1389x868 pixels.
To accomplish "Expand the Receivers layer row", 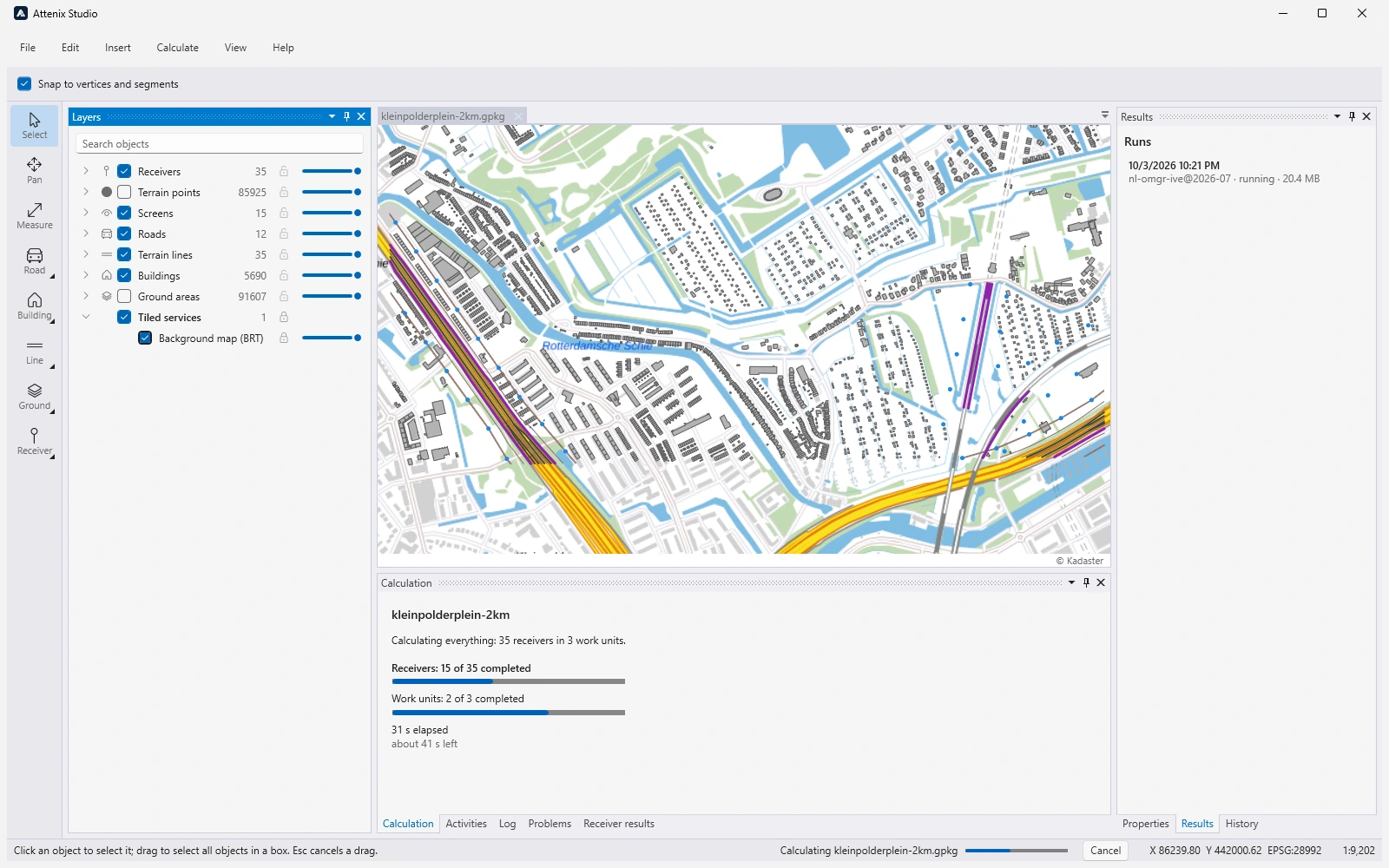I will click(x=86, y=171).
